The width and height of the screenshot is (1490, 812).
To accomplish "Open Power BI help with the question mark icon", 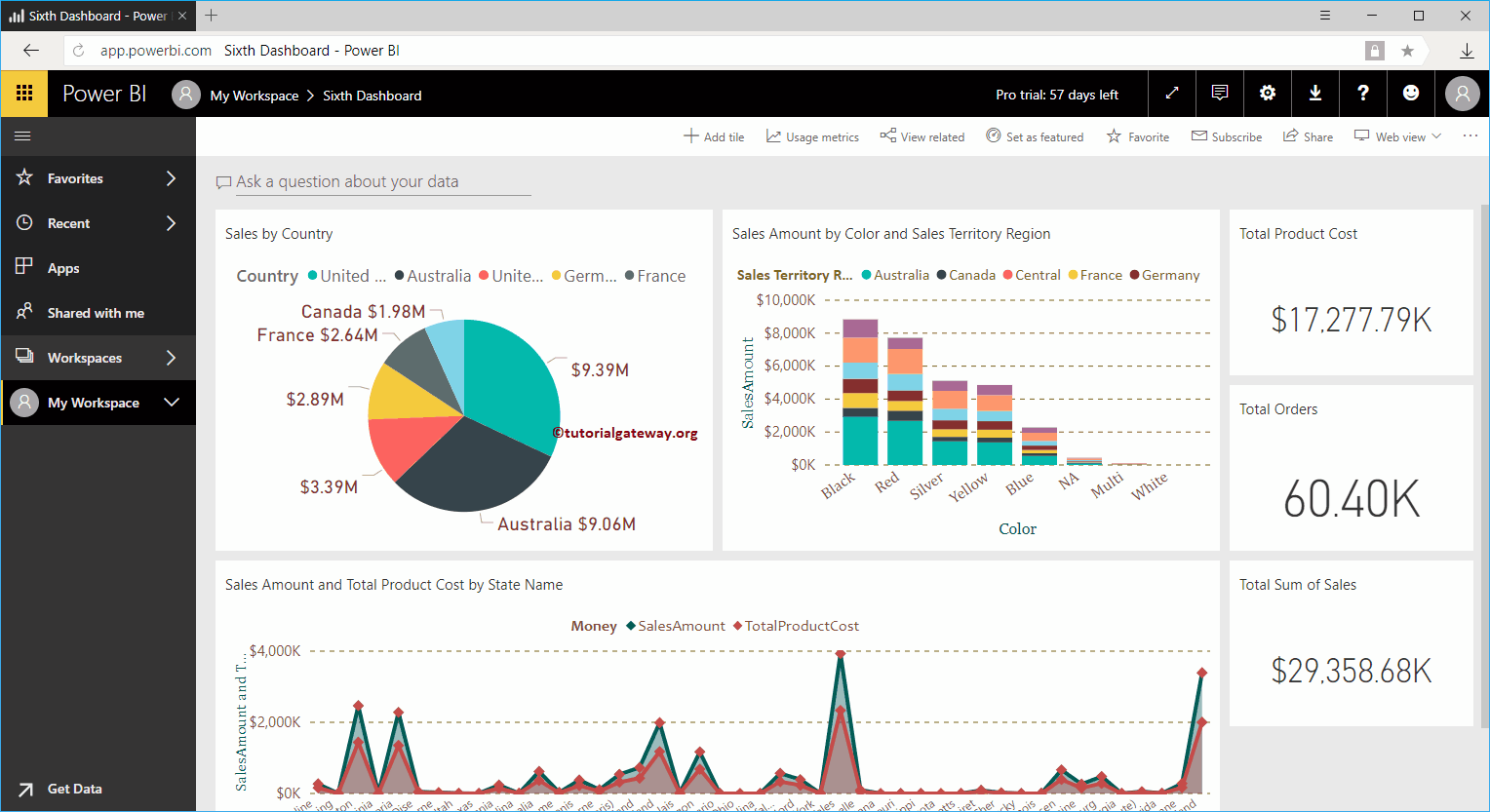I will [1362, 94].
